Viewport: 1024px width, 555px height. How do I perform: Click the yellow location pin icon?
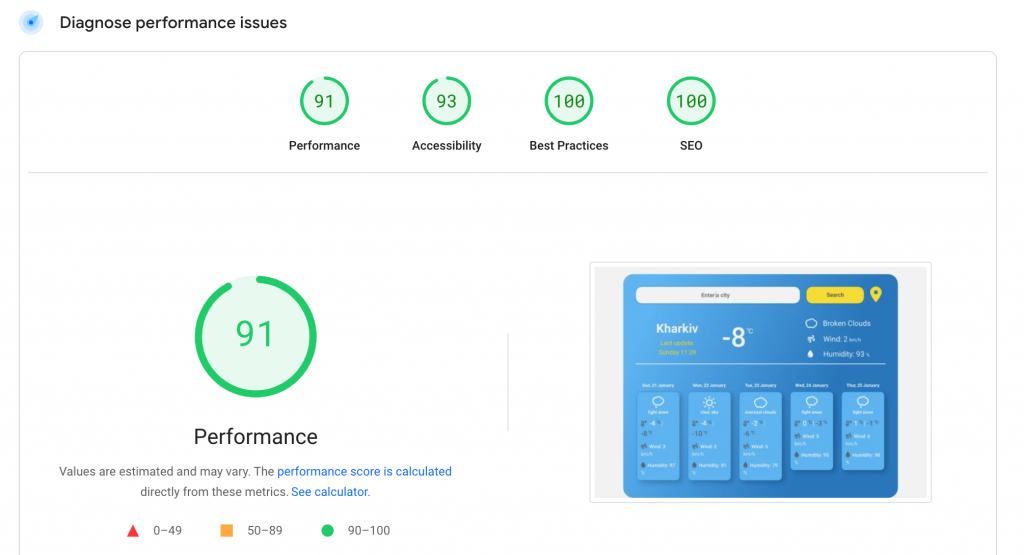pyautogui.click(x=876, y=294)
